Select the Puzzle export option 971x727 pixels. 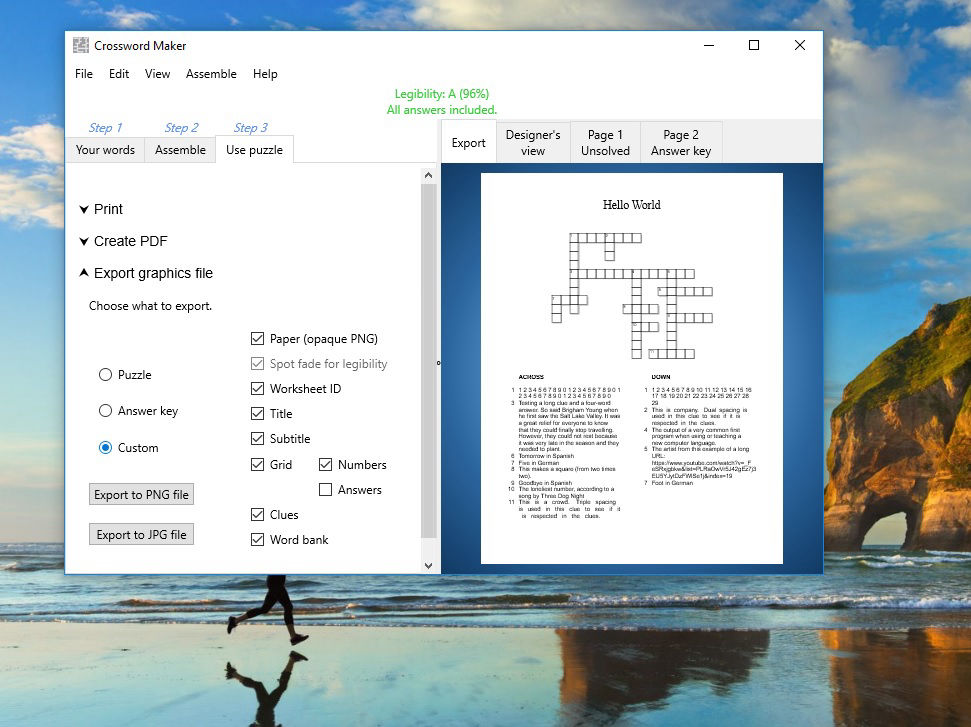[105, 374]
